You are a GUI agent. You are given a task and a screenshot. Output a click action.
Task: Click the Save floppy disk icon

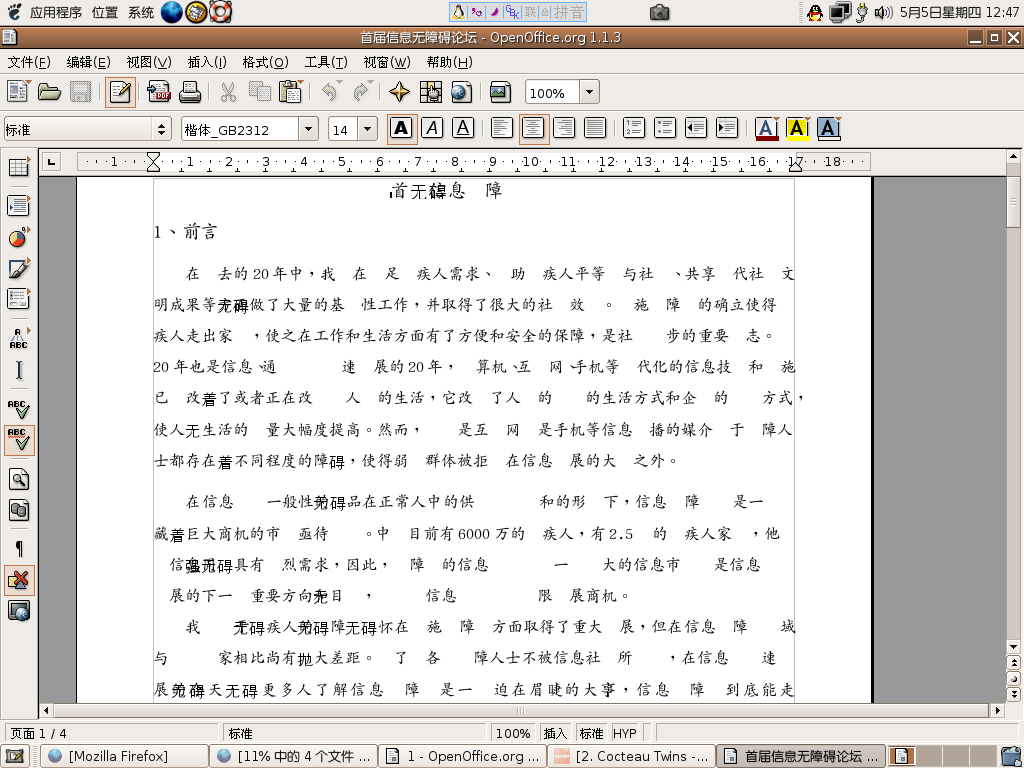point(80,92)
